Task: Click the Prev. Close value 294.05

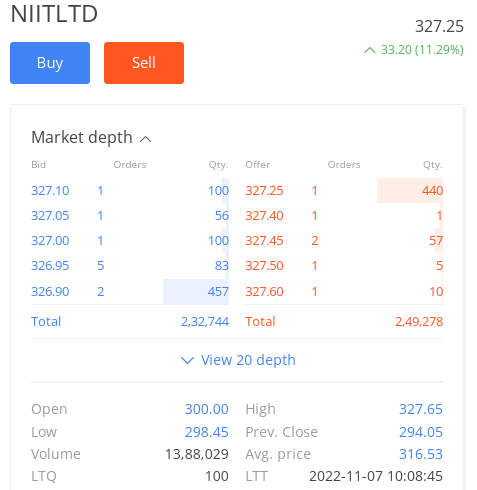Action: coord(421,432)
